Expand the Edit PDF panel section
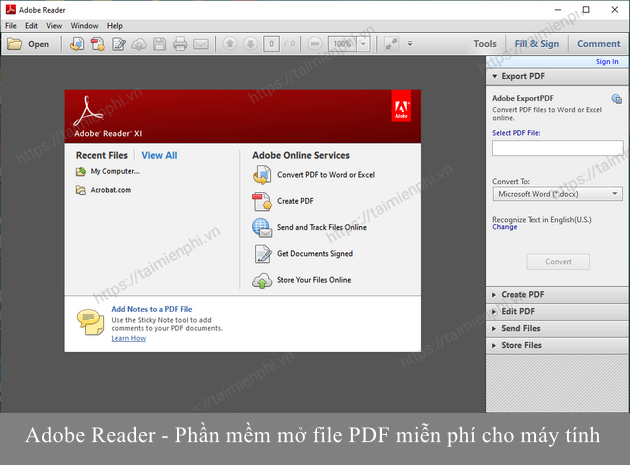Viewport: 630px width, 465px height. 558,311
